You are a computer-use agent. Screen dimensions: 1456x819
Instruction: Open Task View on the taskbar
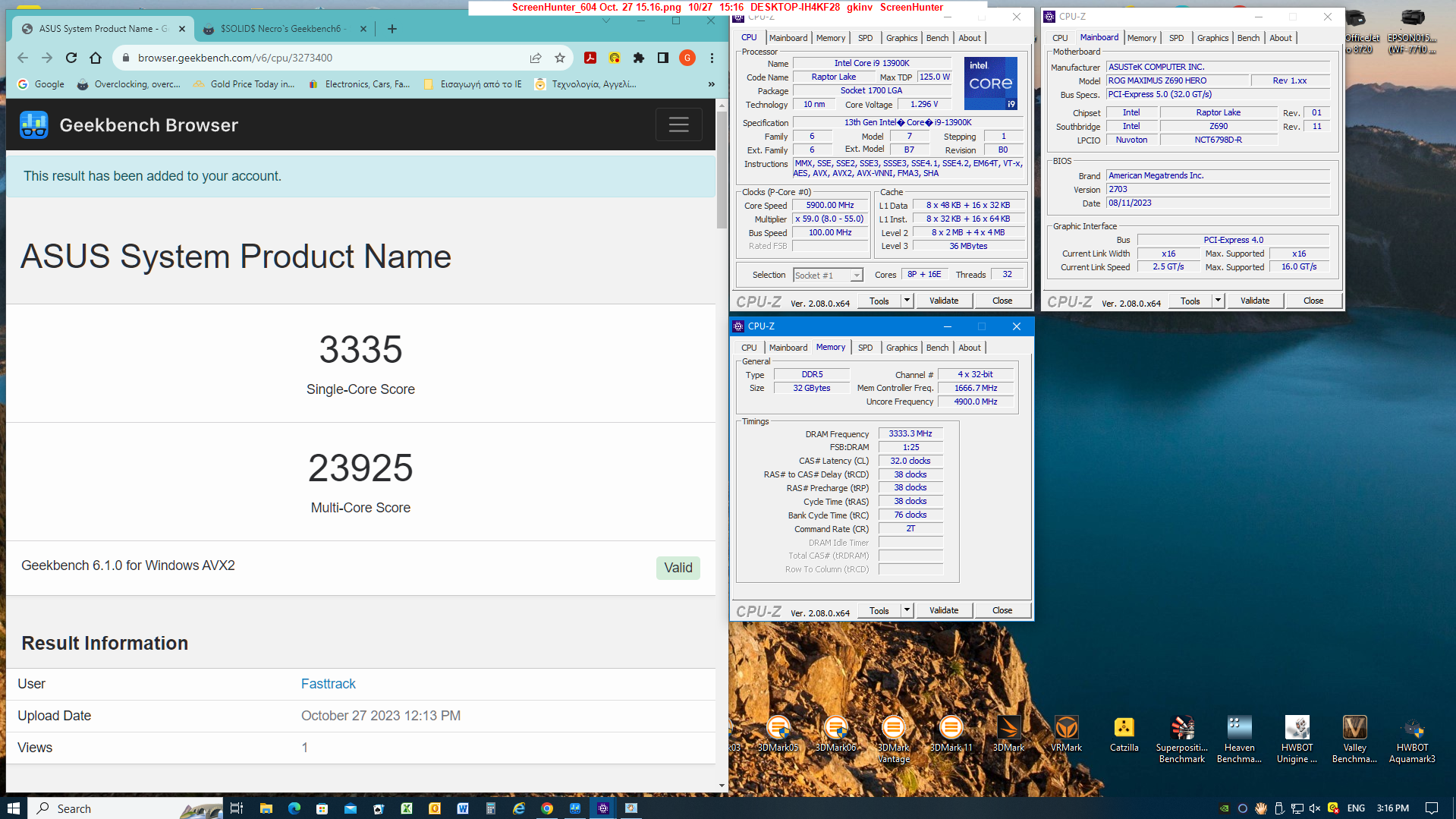pyautogui.click(x=237, y=808)
